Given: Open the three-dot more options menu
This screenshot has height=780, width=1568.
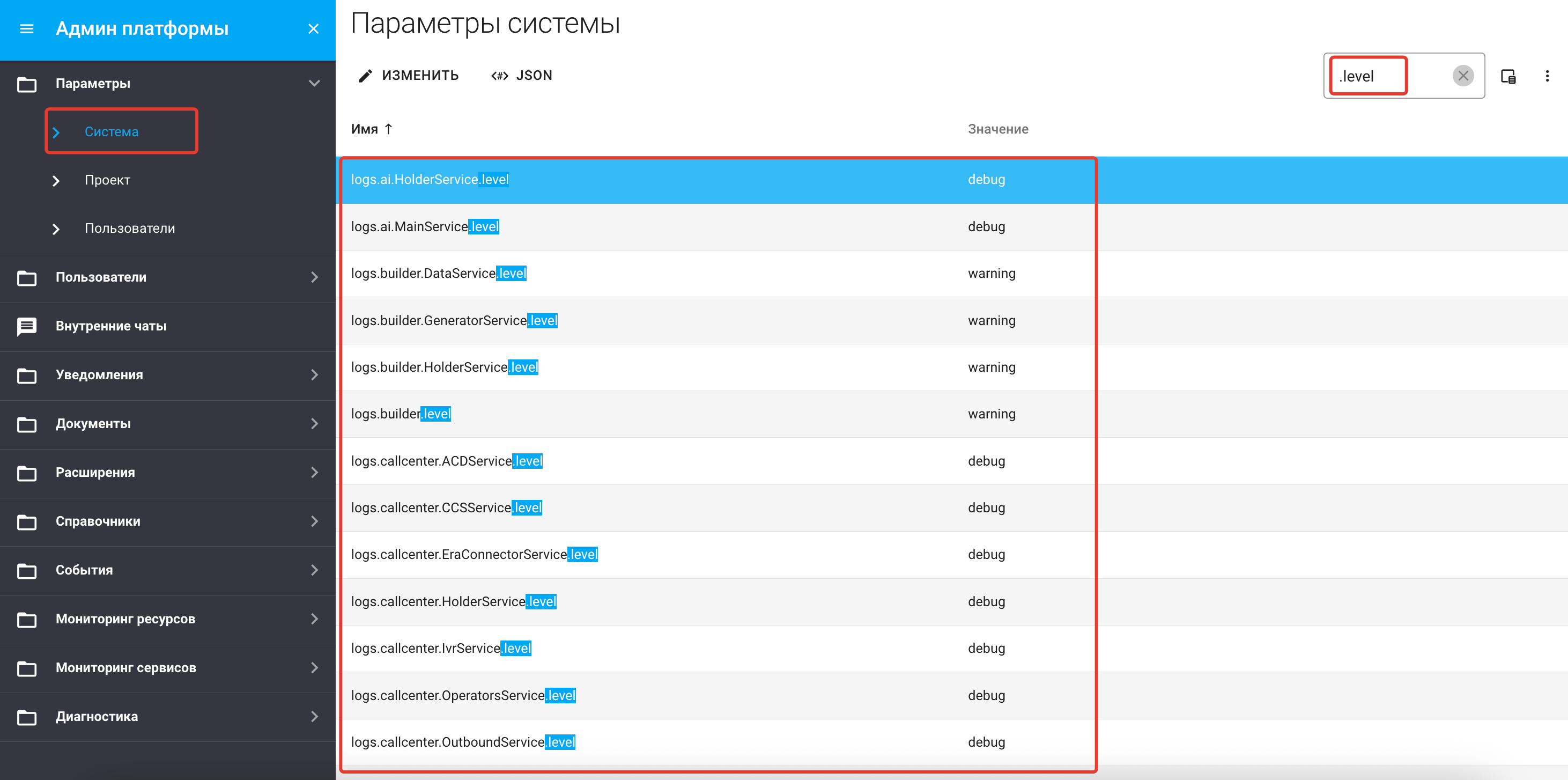Looking at the screenshot, I should (1547, 76).
